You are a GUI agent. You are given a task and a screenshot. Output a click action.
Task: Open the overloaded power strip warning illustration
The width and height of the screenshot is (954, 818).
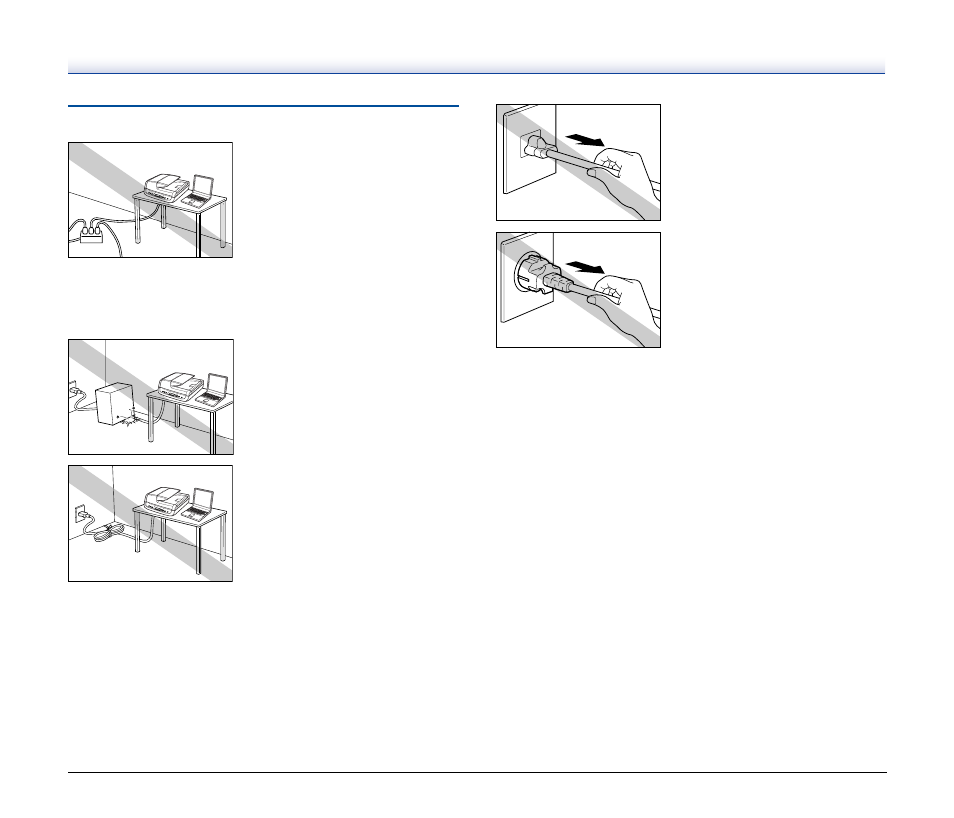click(150, 200)
